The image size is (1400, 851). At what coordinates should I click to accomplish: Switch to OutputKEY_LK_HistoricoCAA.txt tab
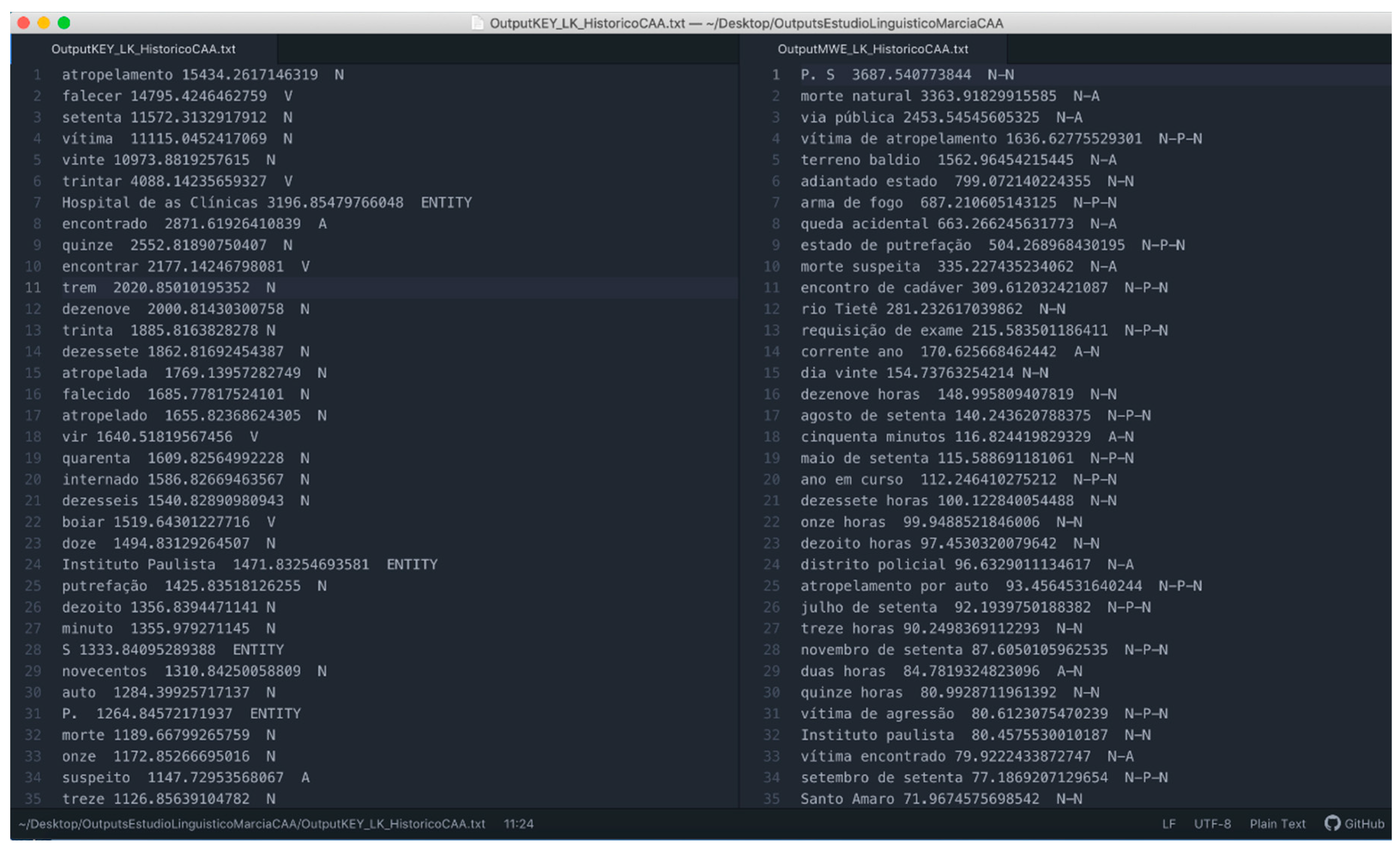pos(143,49)
